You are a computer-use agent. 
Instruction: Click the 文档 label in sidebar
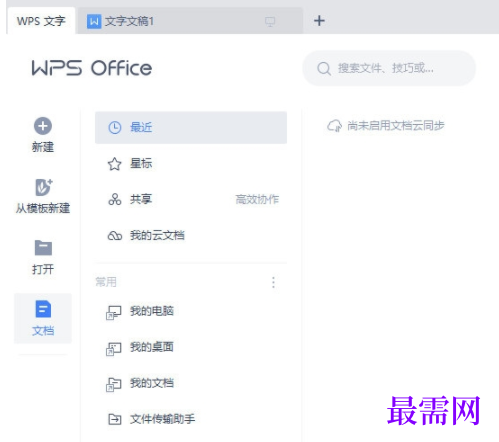pos(43,330)
